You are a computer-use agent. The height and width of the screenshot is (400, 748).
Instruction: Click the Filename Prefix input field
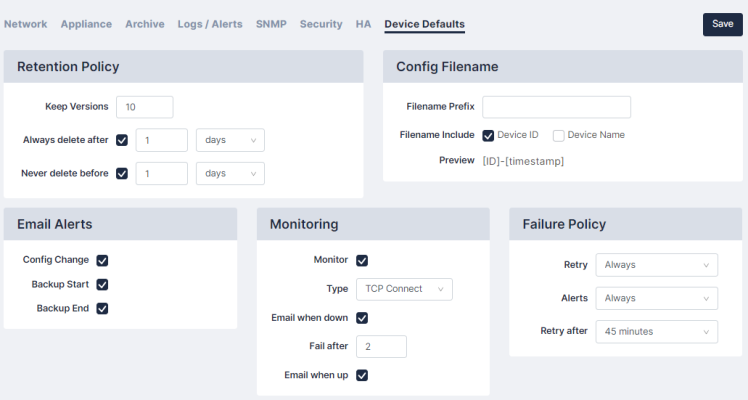(557, 107)
